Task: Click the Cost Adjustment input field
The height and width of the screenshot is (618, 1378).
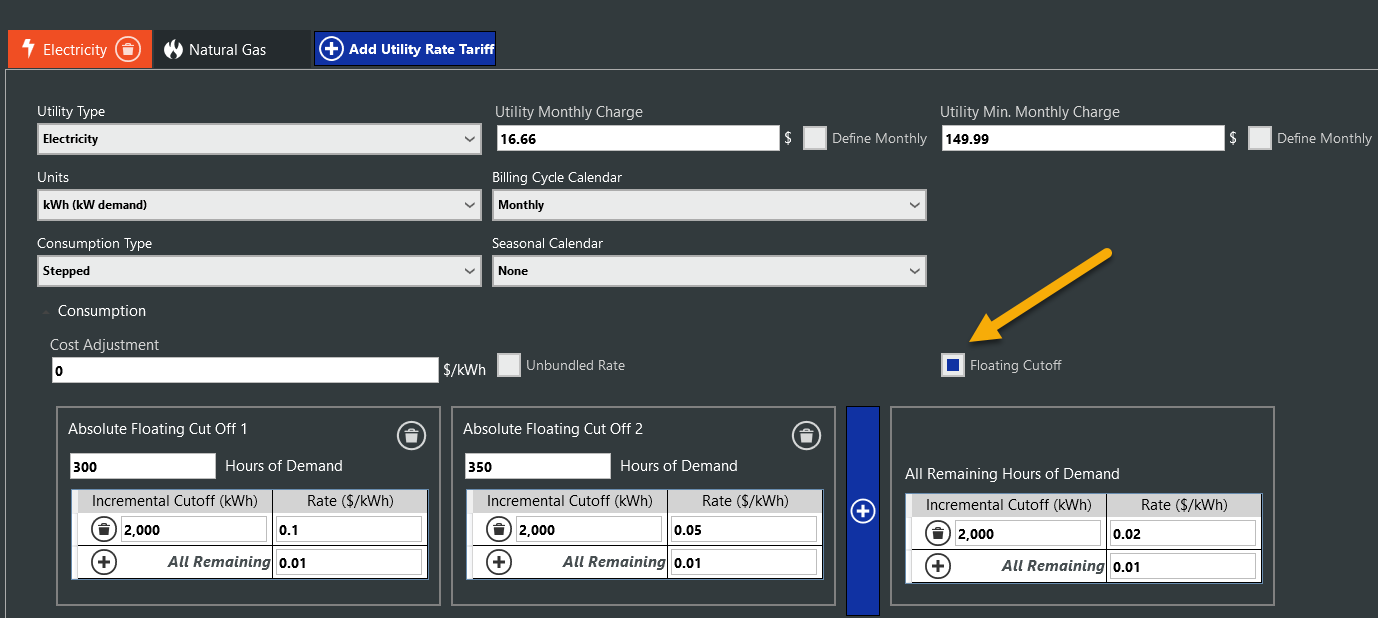Action: click(x=245, y=370)
